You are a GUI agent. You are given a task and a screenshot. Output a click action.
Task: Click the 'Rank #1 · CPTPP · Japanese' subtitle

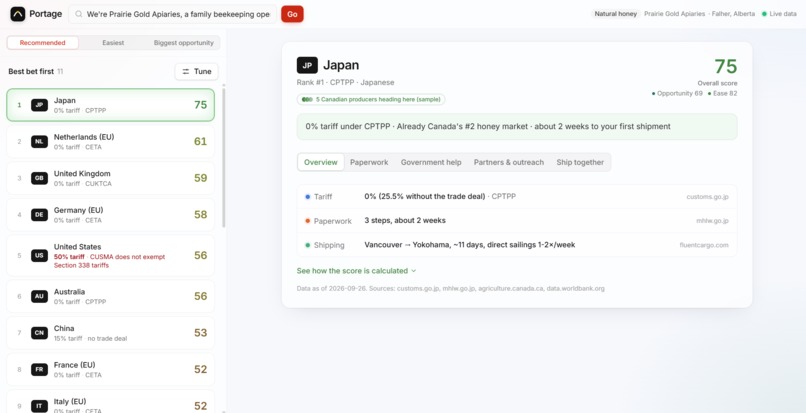[x=345, y=82]
